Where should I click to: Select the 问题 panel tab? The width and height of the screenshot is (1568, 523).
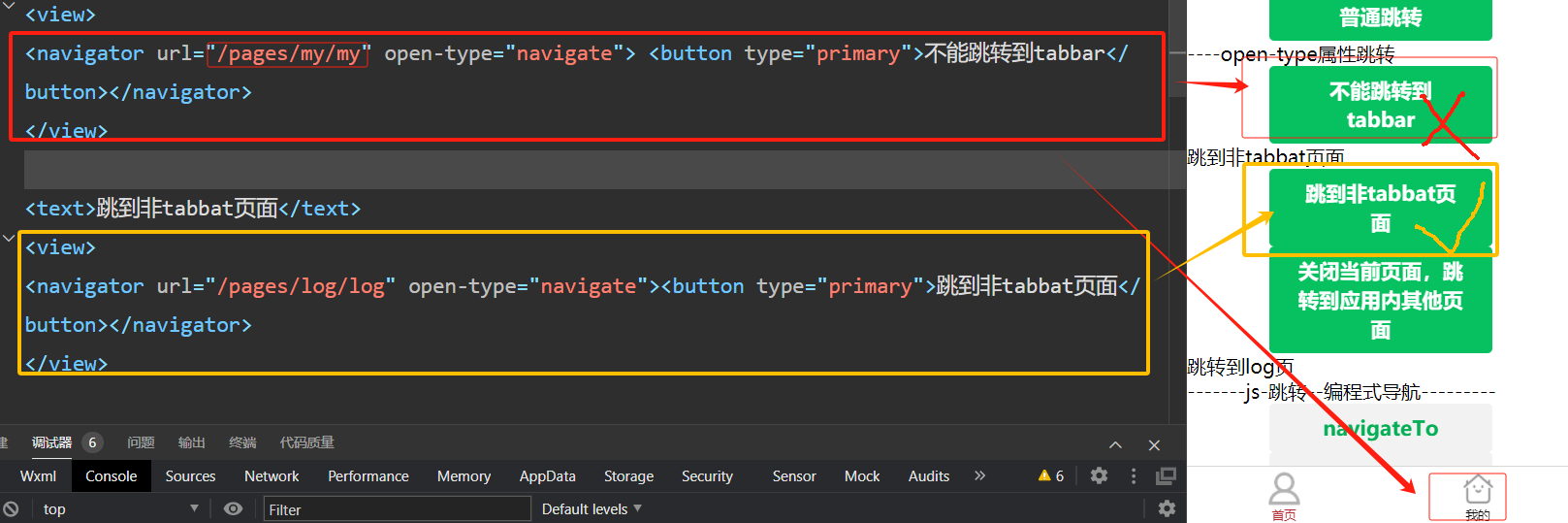tap(141, 442)
